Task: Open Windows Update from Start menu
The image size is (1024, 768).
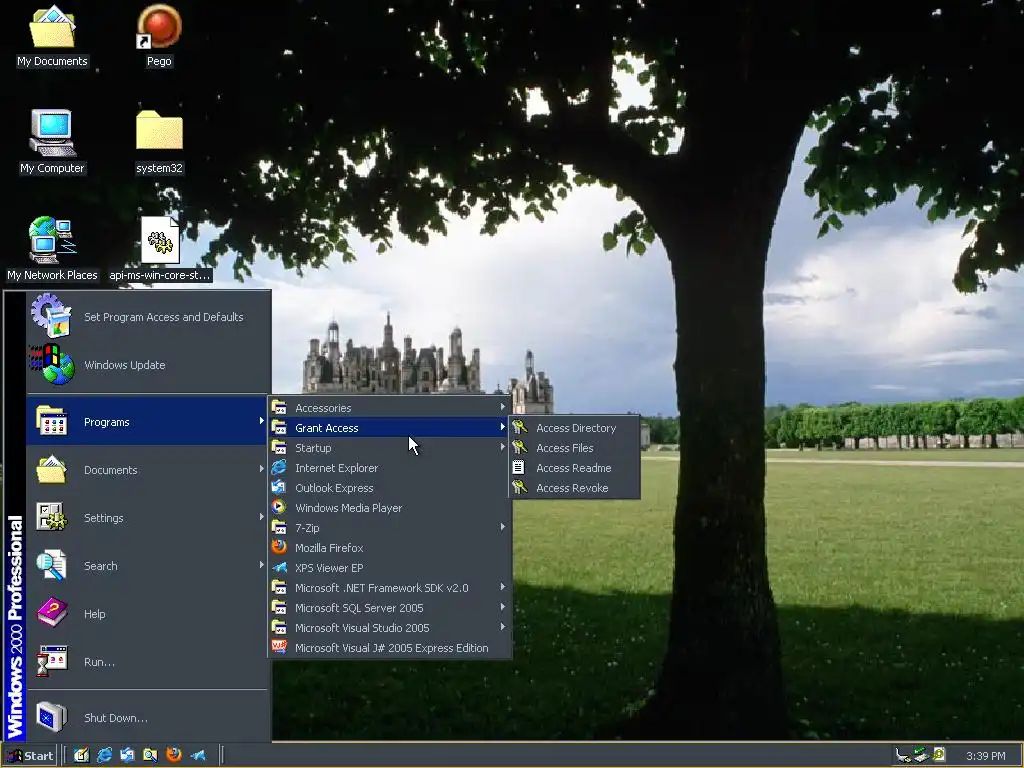Action: [x=149, y=365]
